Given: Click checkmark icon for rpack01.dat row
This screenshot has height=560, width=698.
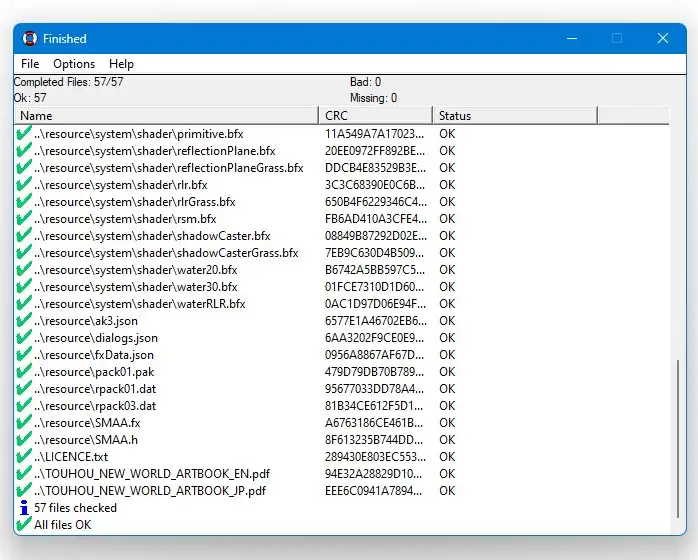Looking at the screenshot, I should click(x=24, y=388).
